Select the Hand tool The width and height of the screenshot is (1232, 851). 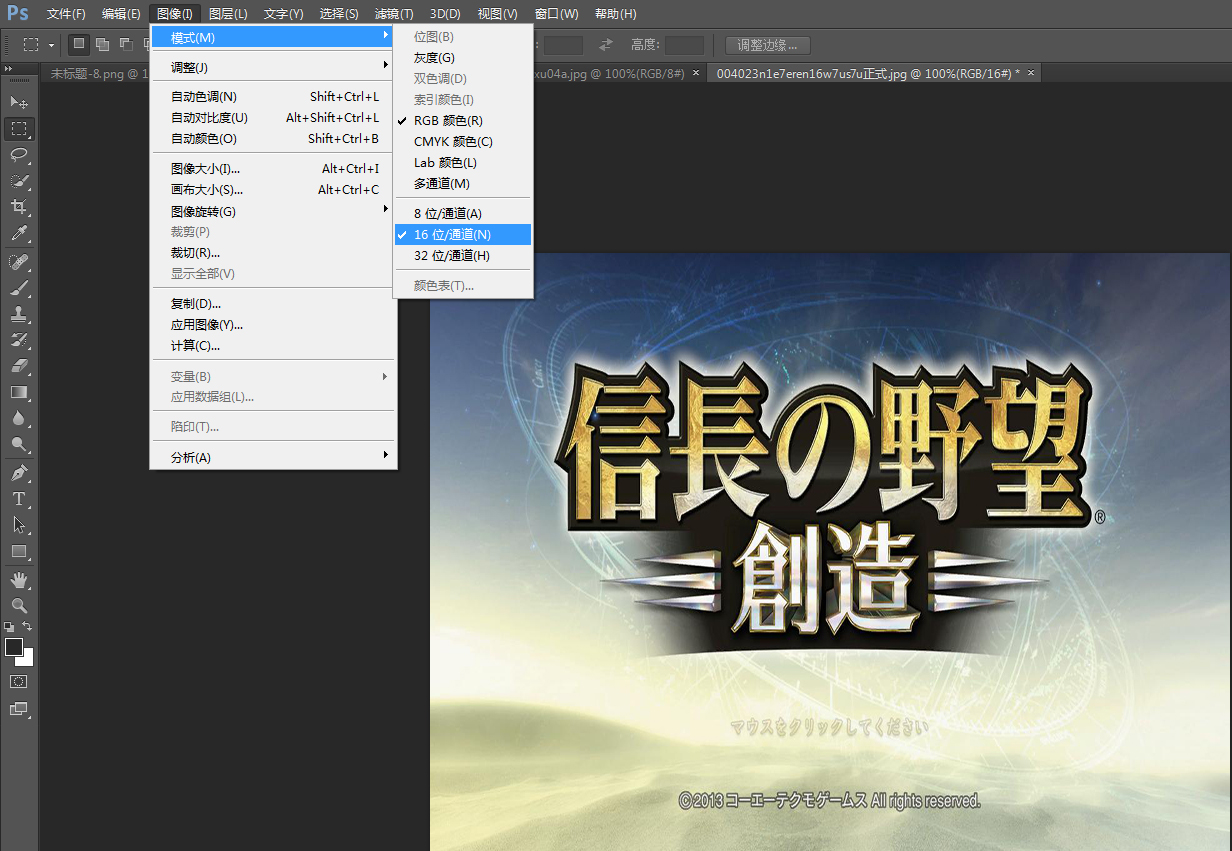point(19,580)
